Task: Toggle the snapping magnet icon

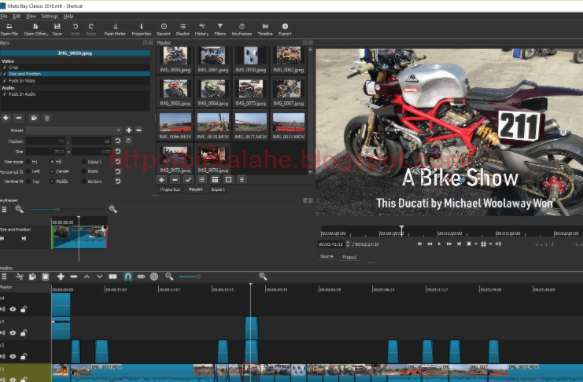Action: click(128, 276)
